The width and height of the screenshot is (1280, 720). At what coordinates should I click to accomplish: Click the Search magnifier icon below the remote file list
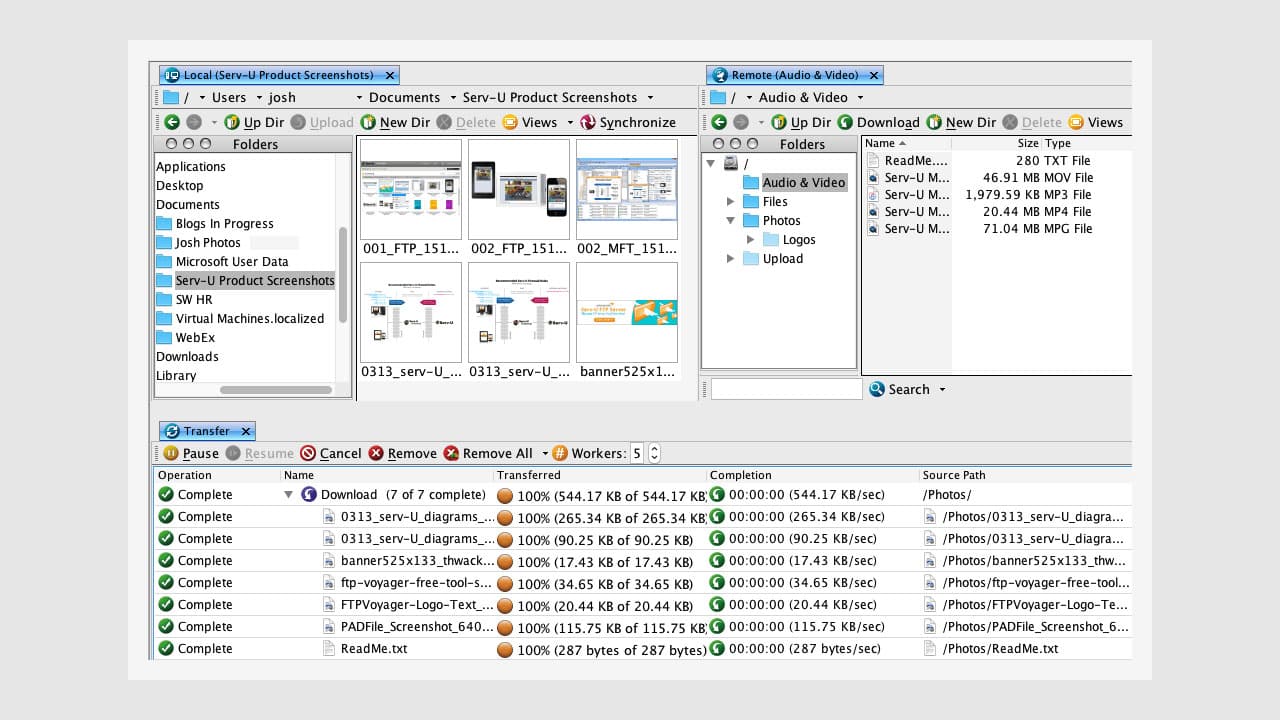pos(877,389)
